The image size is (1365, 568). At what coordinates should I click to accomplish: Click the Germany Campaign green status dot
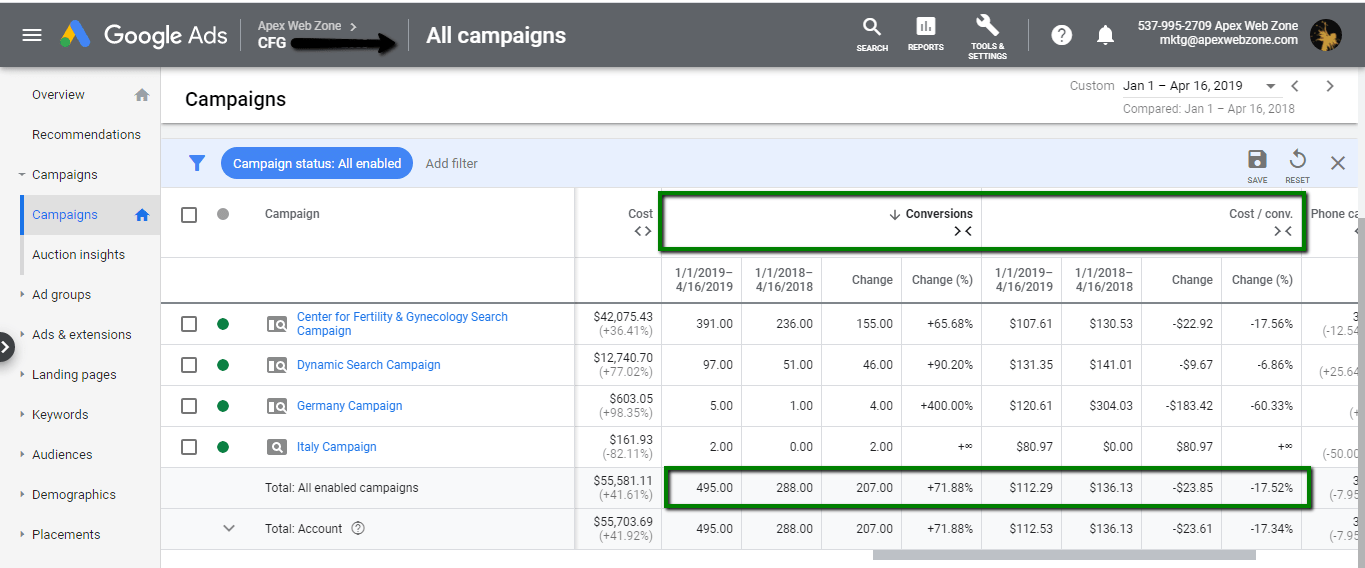pyautogui.click(x=223, y=406)
